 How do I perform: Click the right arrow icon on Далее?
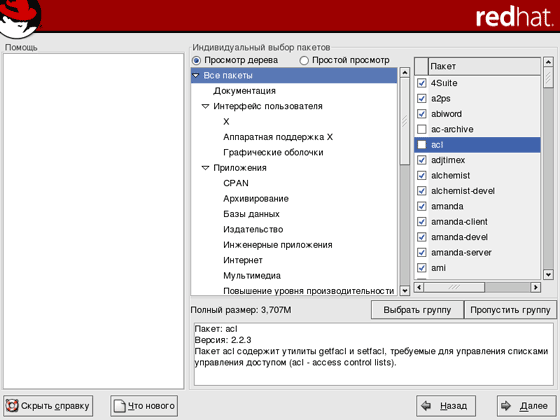click(506, 405)
